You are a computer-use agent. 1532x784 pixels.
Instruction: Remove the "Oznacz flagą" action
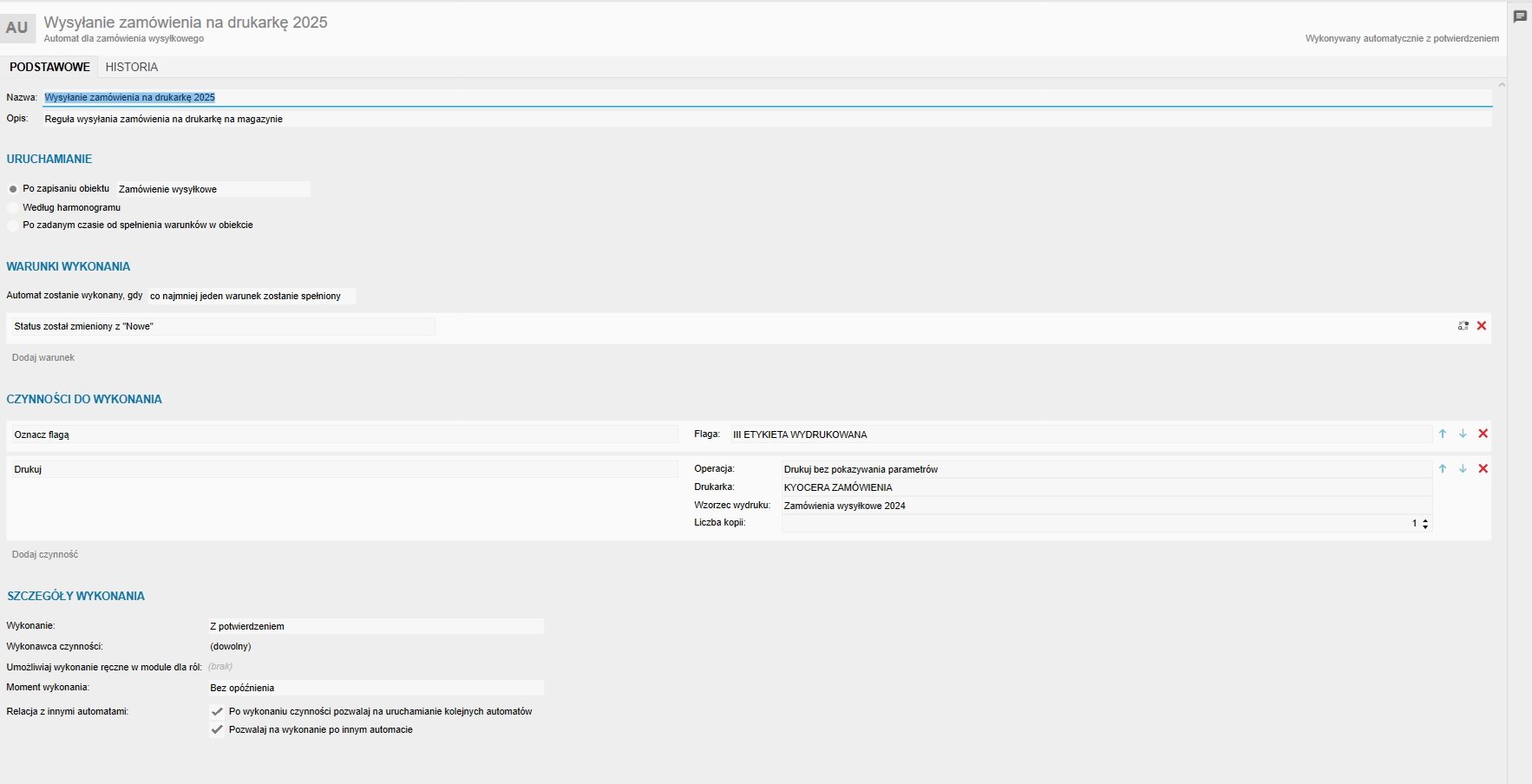click(x=1483, y=434)
